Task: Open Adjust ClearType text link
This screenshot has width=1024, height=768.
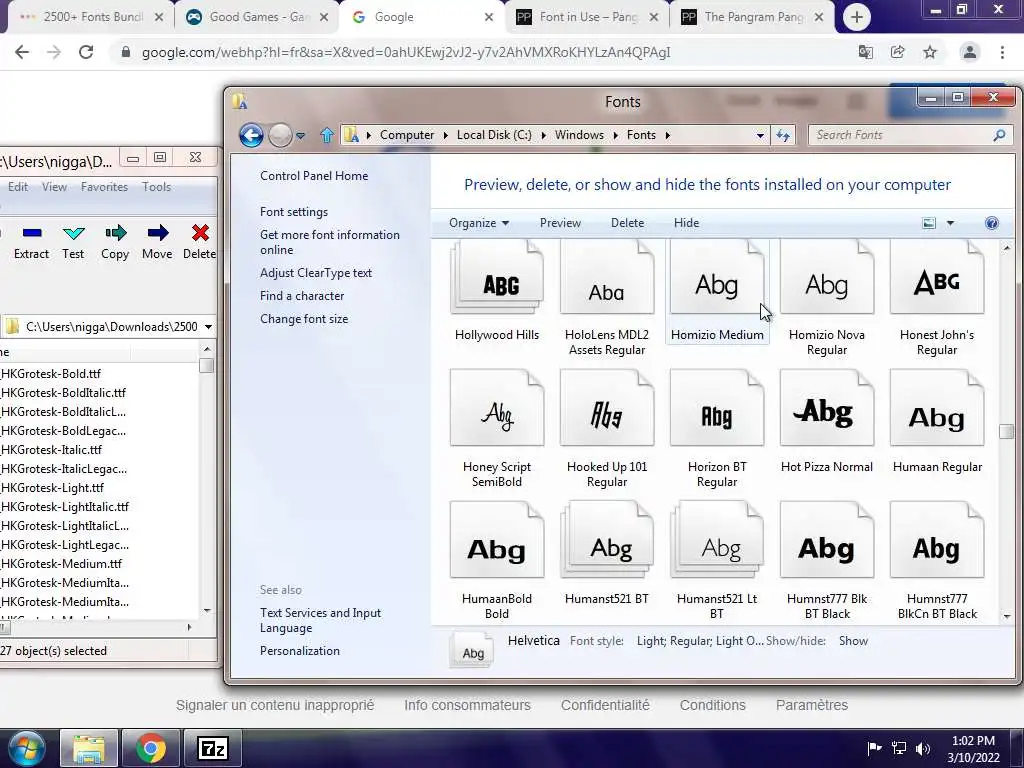Action: click(315, 273)
